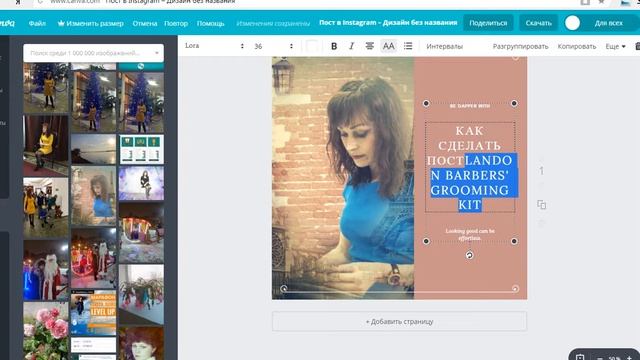The image size is (640, 360).
Task: Open the Помощь help menu
Action: 211,24
